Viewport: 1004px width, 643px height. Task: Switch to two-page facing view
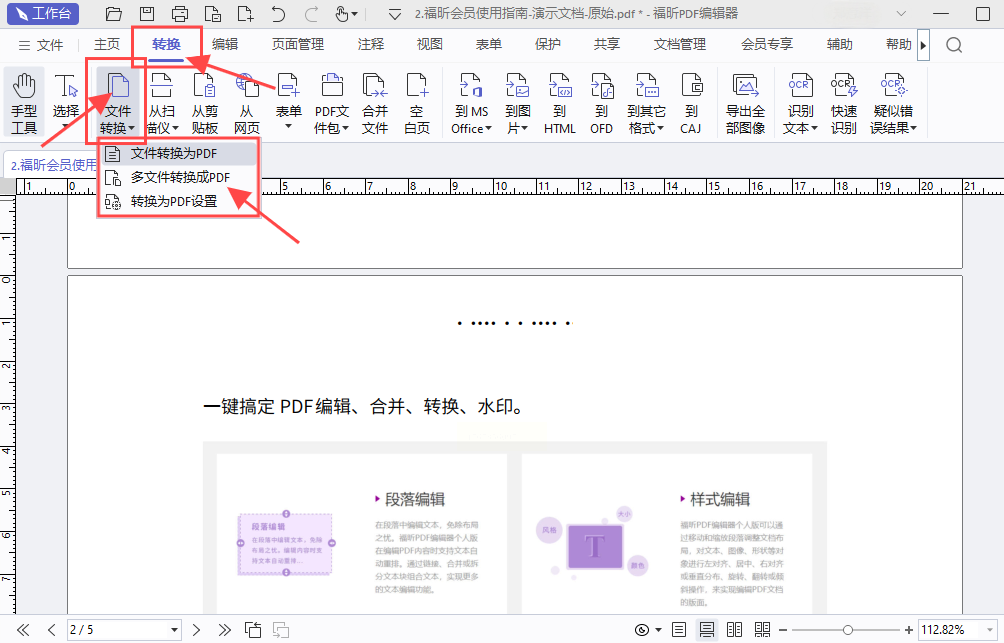(x=735, y=630)
